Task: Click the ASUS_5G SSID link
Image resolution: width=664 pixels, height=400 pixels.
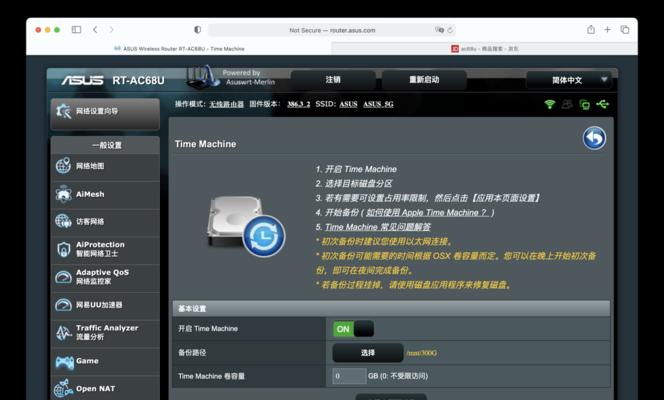Action: coord(378,104)
